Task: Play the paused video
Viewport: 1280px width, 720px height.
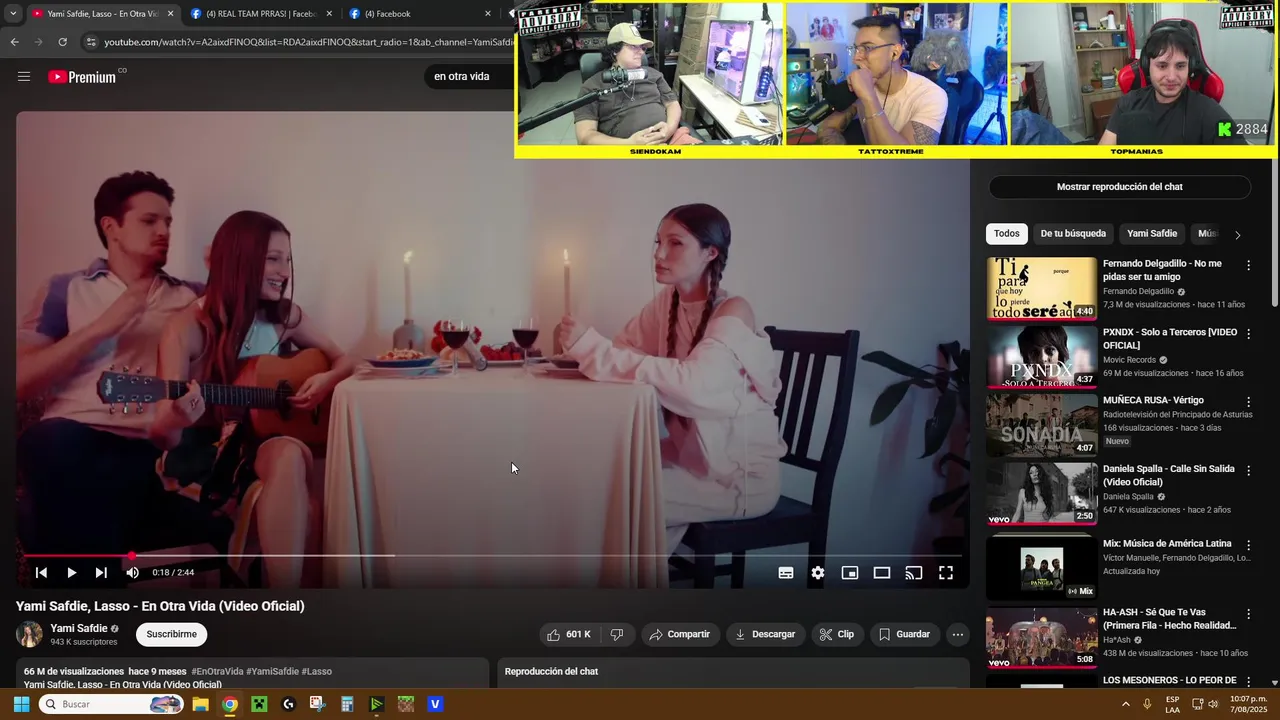Action: click(x=71, y=573)
